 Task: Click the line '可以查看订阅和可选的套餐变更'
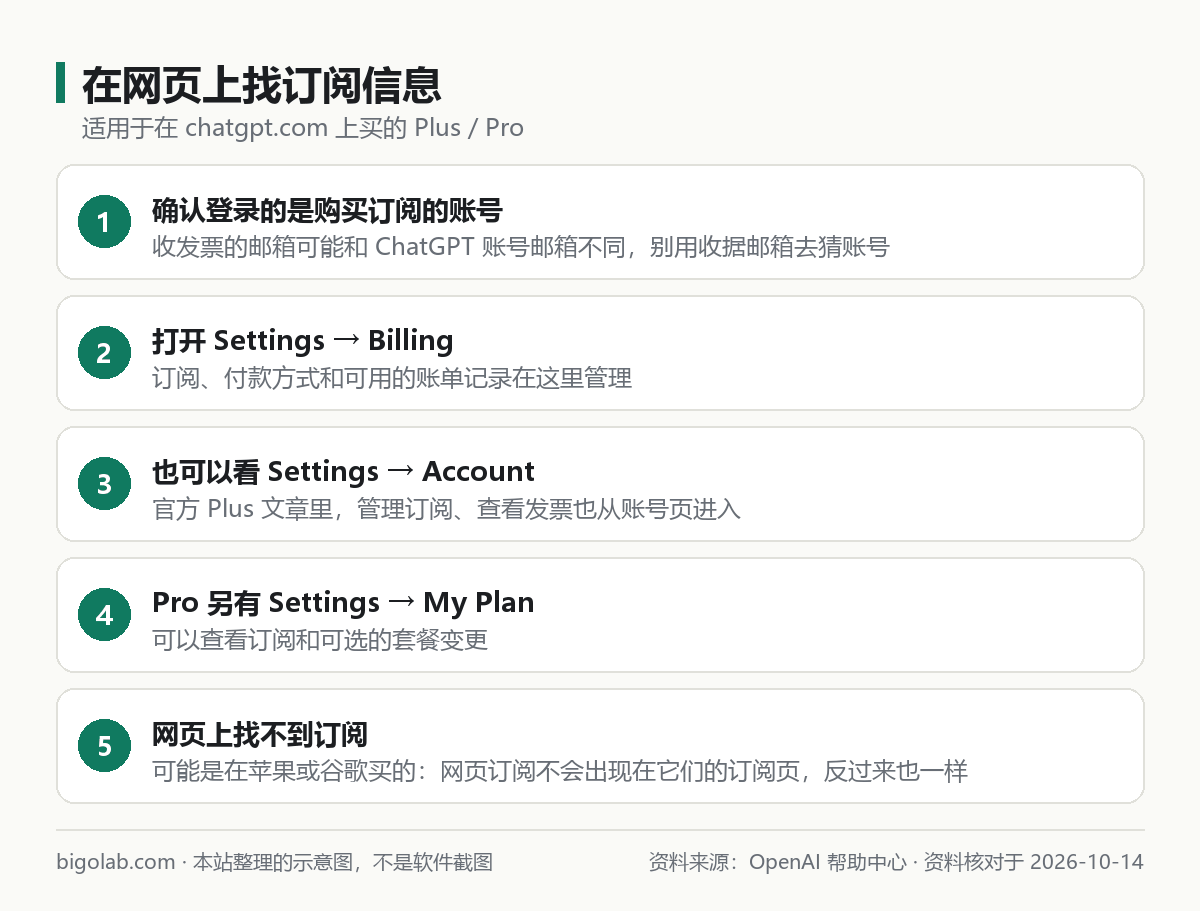click(x=320, y=640)
